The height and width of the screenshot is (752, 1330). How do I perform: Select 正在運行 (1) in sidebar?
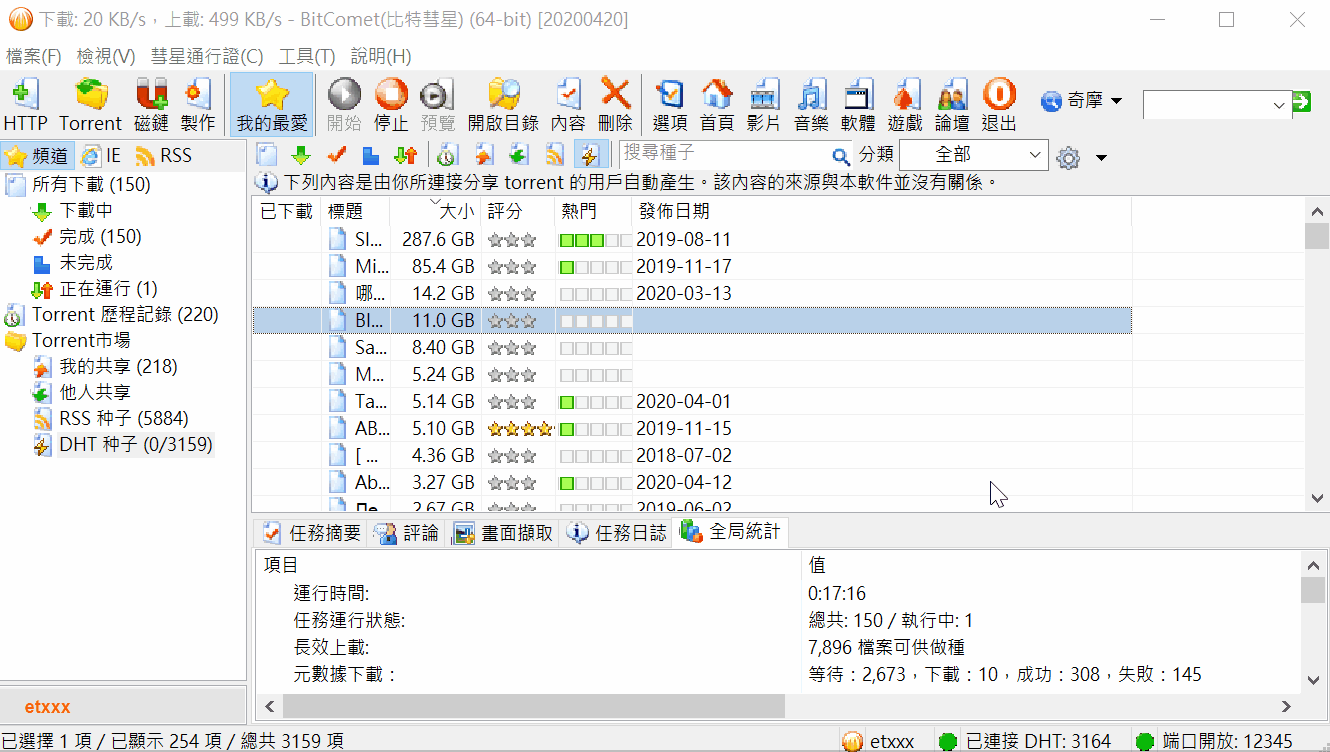(108, 289)
